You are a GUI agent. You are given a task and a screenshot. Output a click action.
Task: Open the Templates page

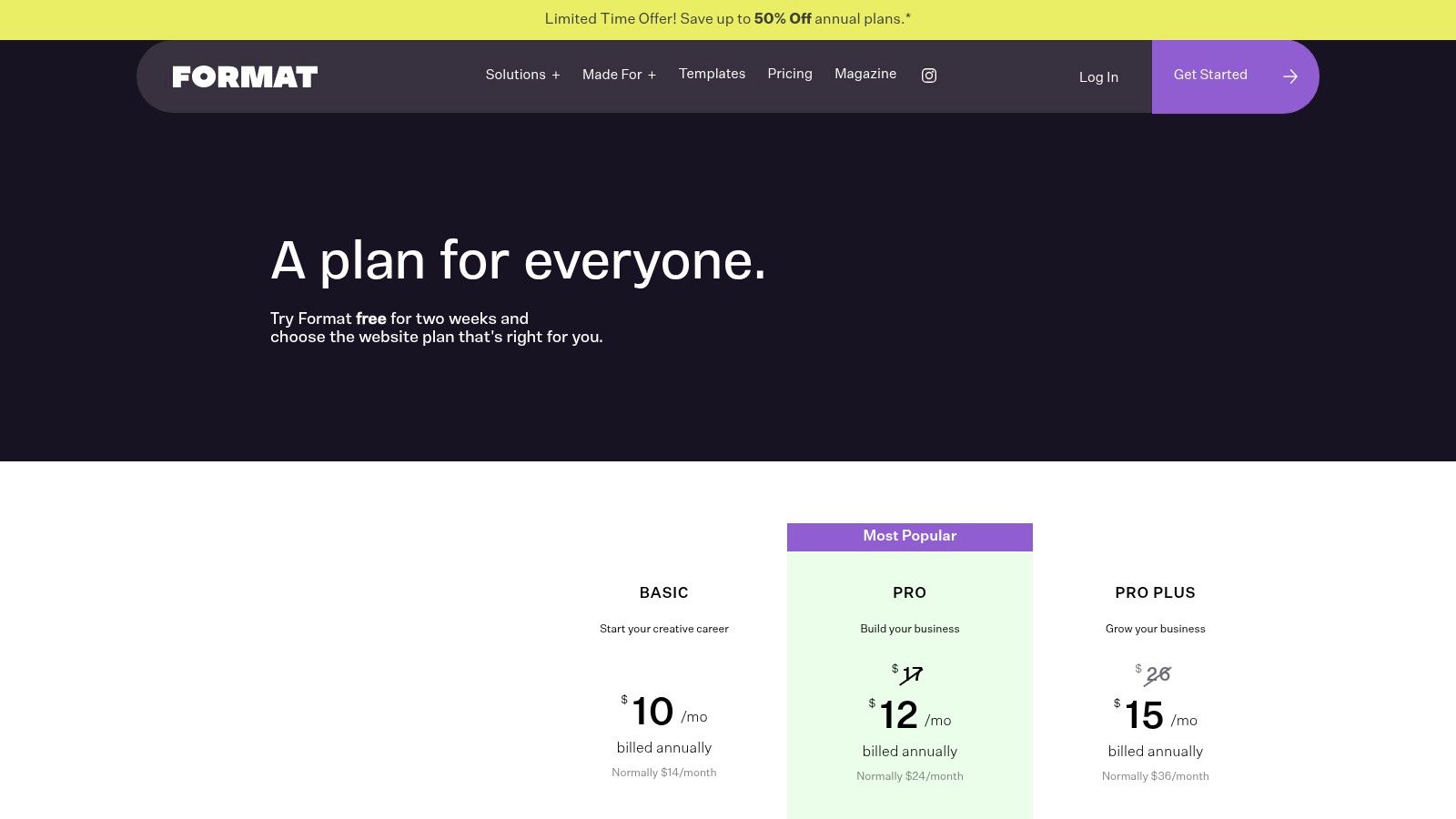coord(712,74)
